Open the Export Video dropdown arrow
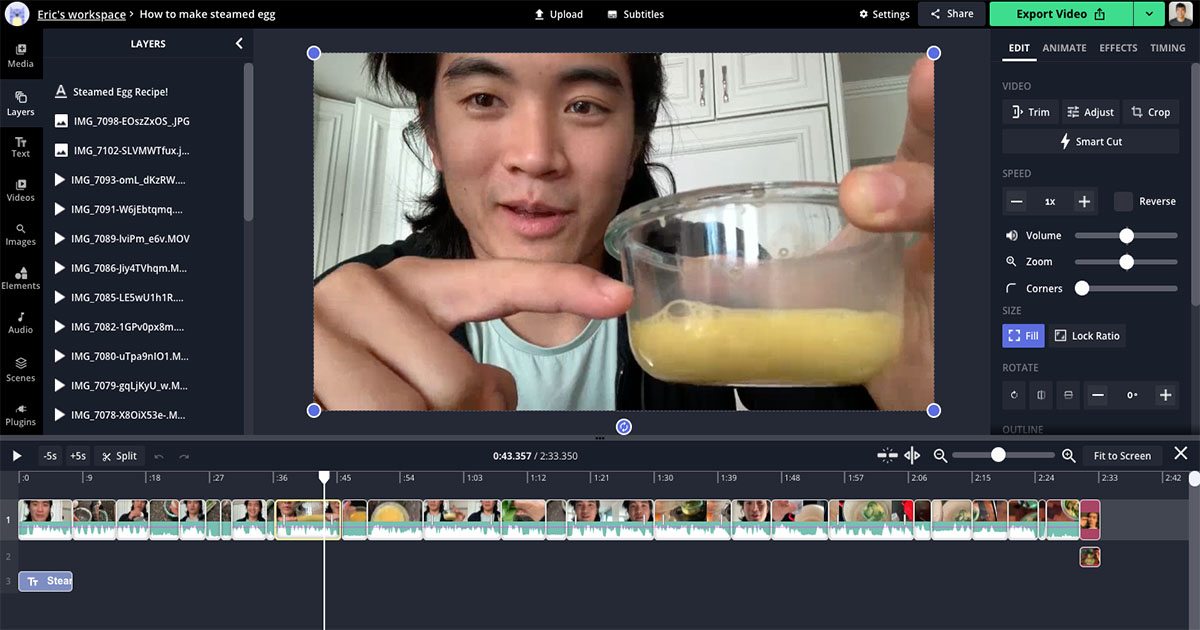The width and height of the screenshot is (1200, 630). (1148, 14)
